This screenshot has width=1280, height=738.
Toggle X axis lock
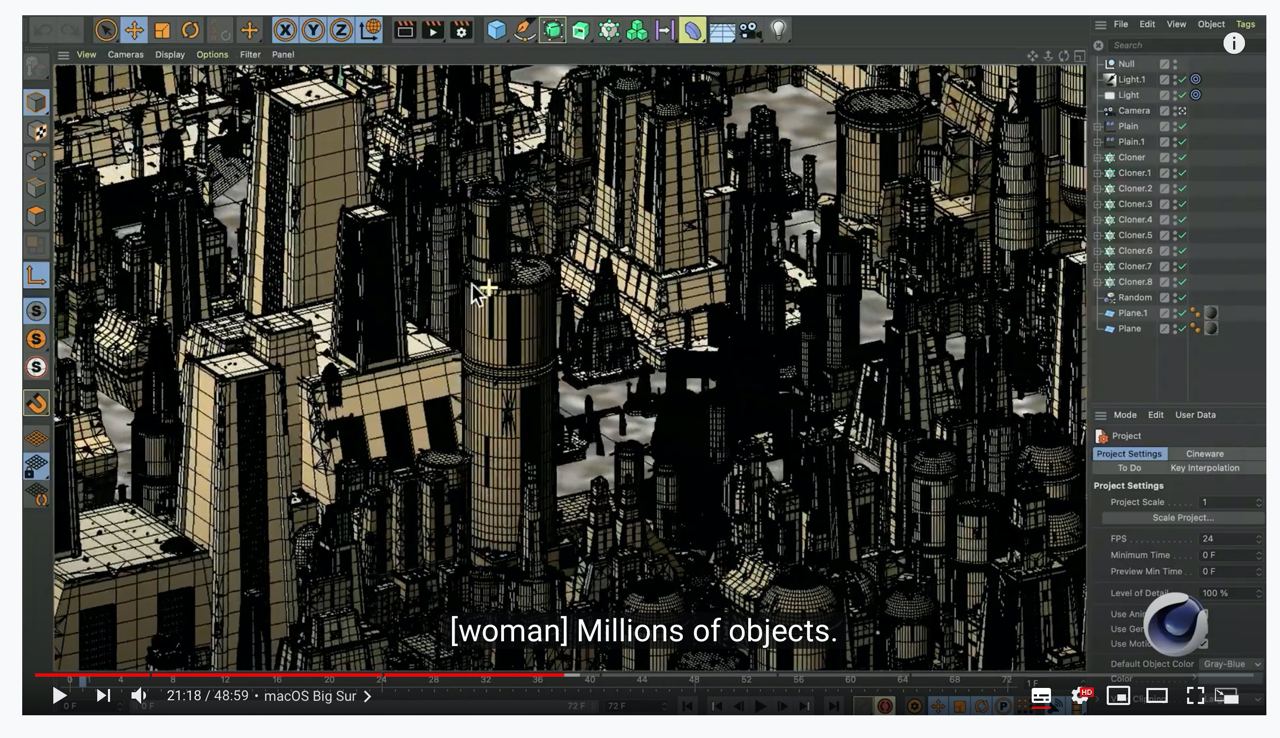click(286, 30)
